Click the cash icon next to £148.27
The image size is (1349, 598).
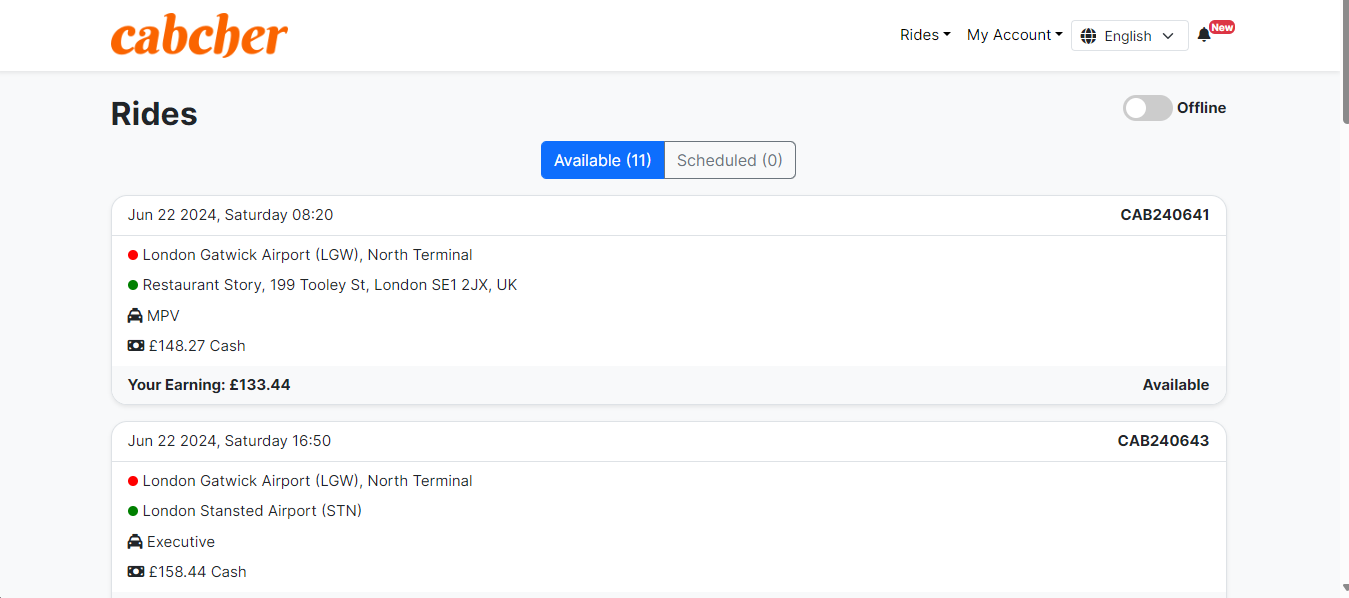click(x=135, y=346)
